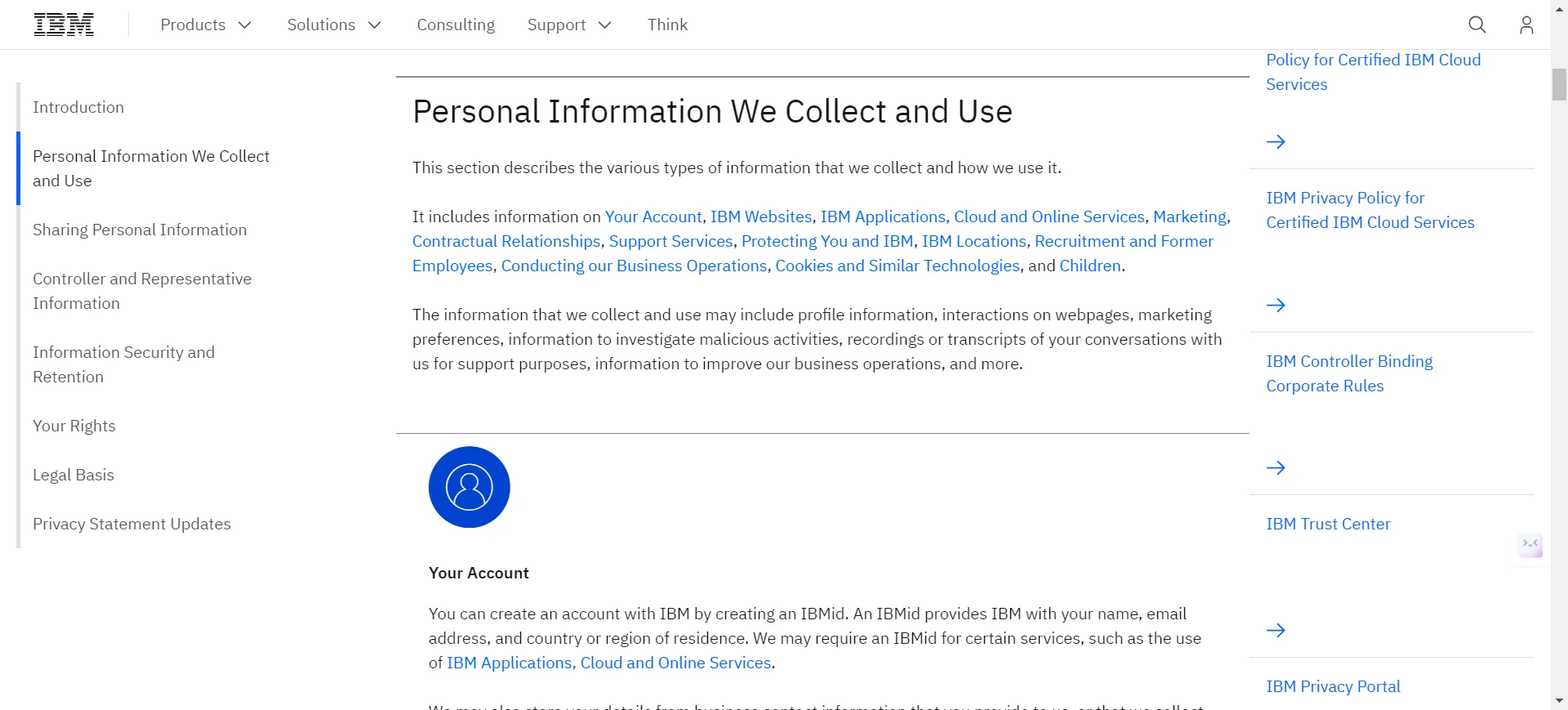Expand the Solutions menu
This screenshot has height=710, width=1568.
point(334,25)
